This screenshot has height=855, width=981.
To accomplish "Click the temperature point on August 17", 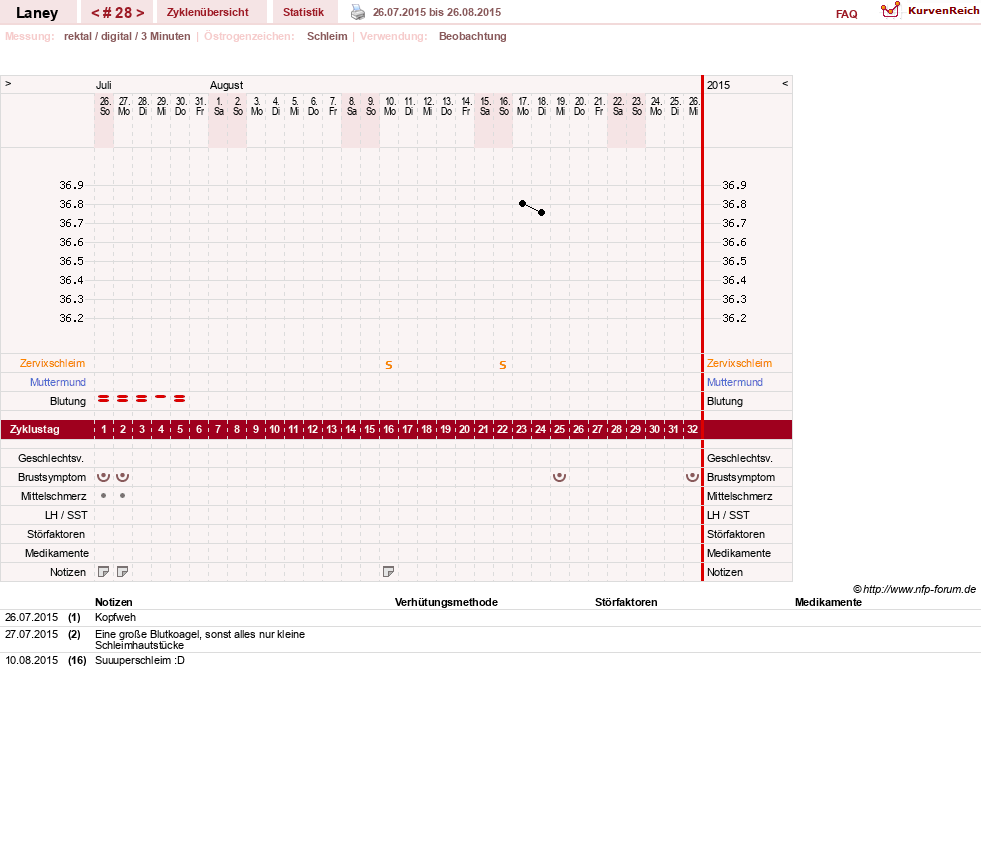I will point(522,203).
